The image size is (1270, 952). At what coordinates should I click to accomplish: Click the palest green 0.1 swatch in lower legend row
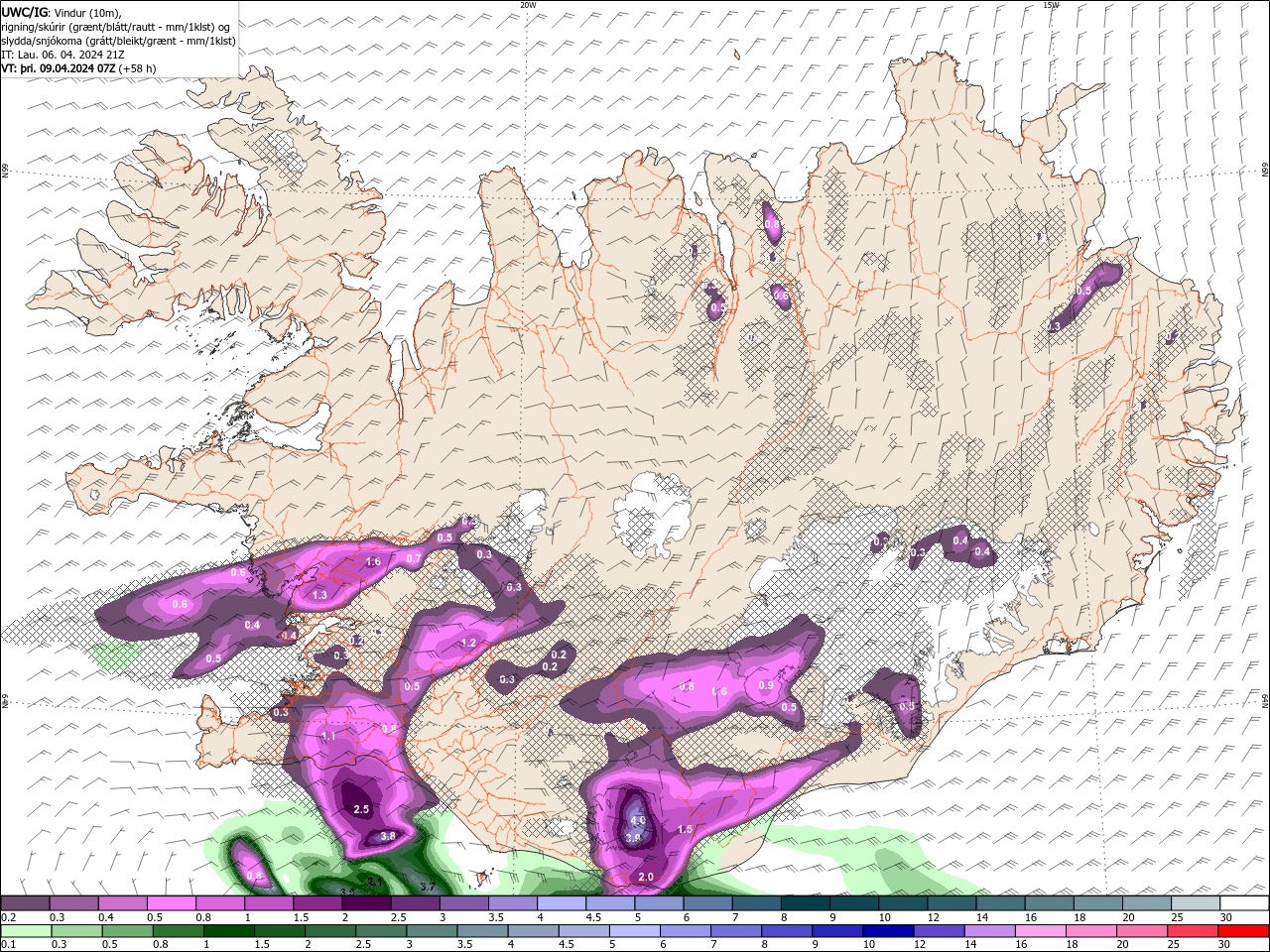click(25, 931)
